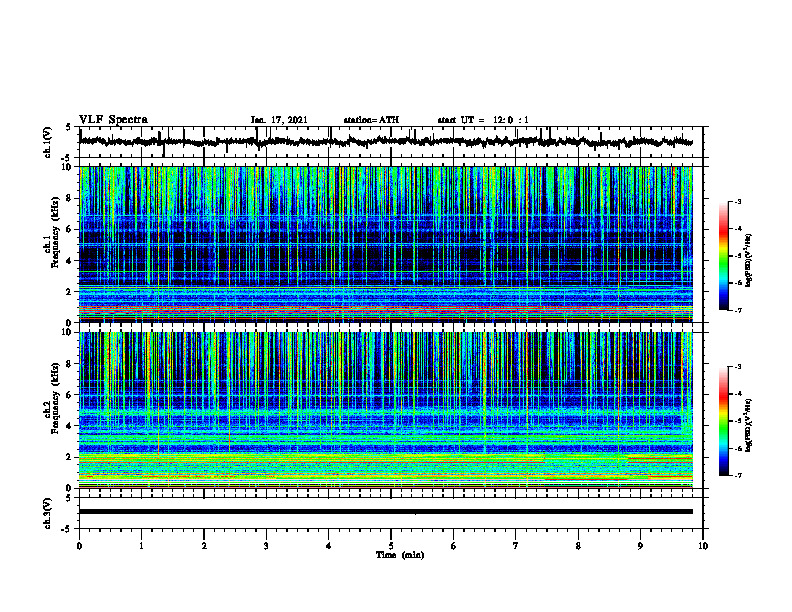The height and width of the screenshot is (612, 792).
Task: Click time axis tick label "1"
Action: pyautogui.click(x=141, y=546)
